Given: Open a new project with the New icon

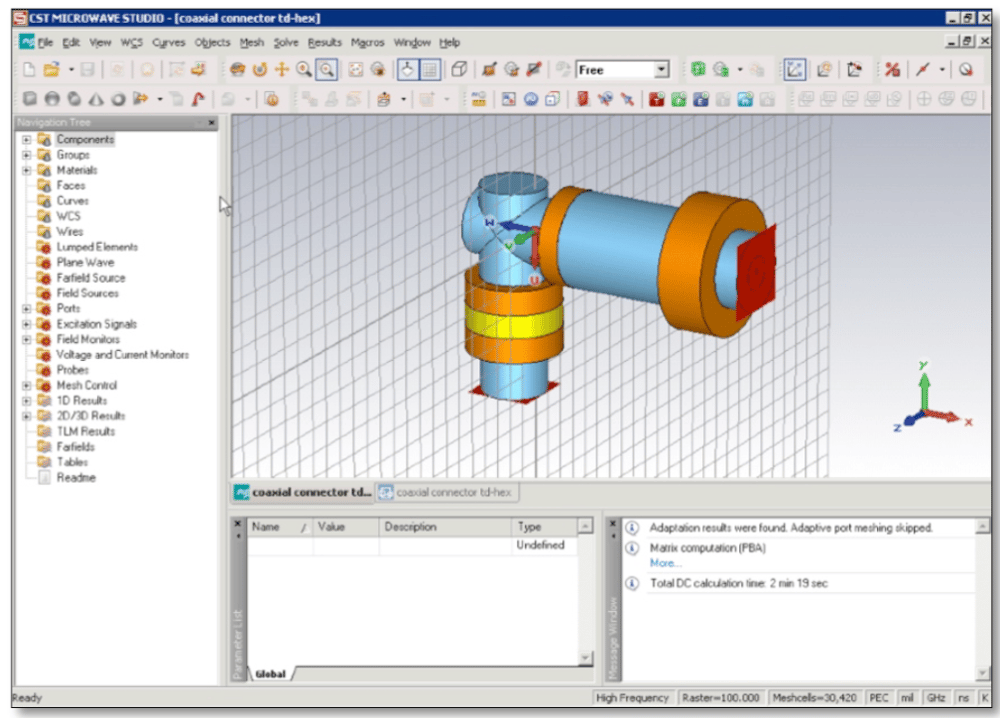Looking at the screenshot, I should (x=29, y=68).
